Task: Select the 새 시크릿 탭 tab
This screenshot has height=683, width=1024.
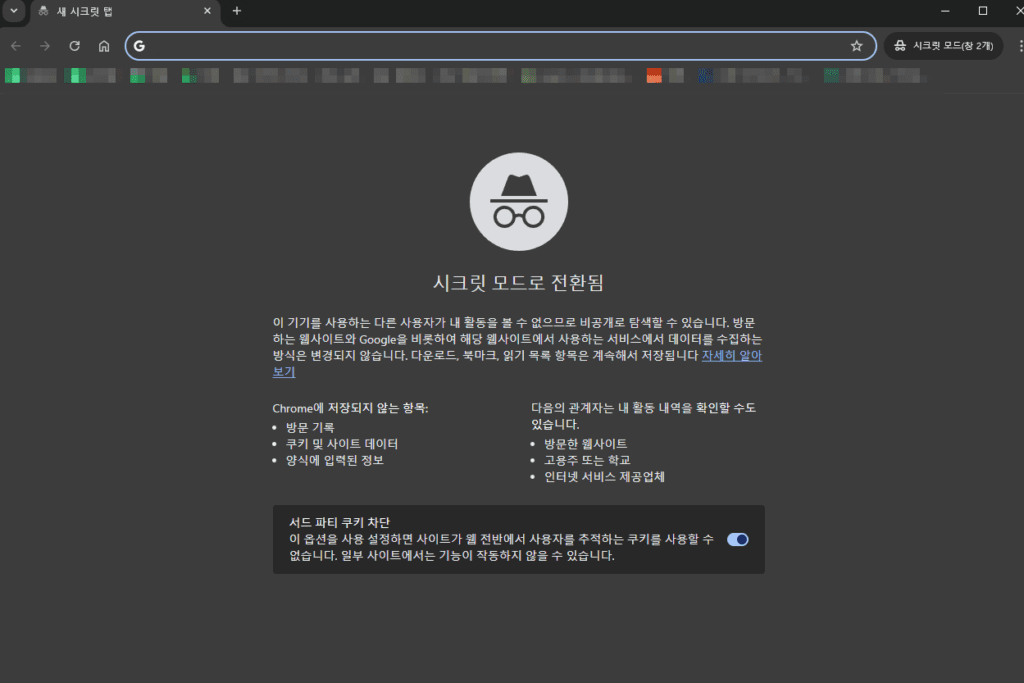Action: click(110, 11)
